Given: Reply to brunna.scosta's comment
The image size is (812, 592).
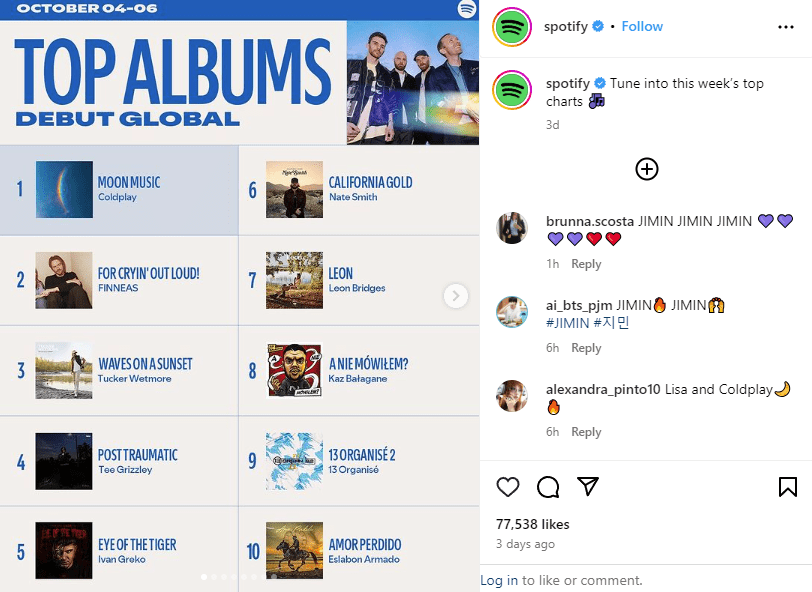Looking at the screenshot, I should coord(586,264).
